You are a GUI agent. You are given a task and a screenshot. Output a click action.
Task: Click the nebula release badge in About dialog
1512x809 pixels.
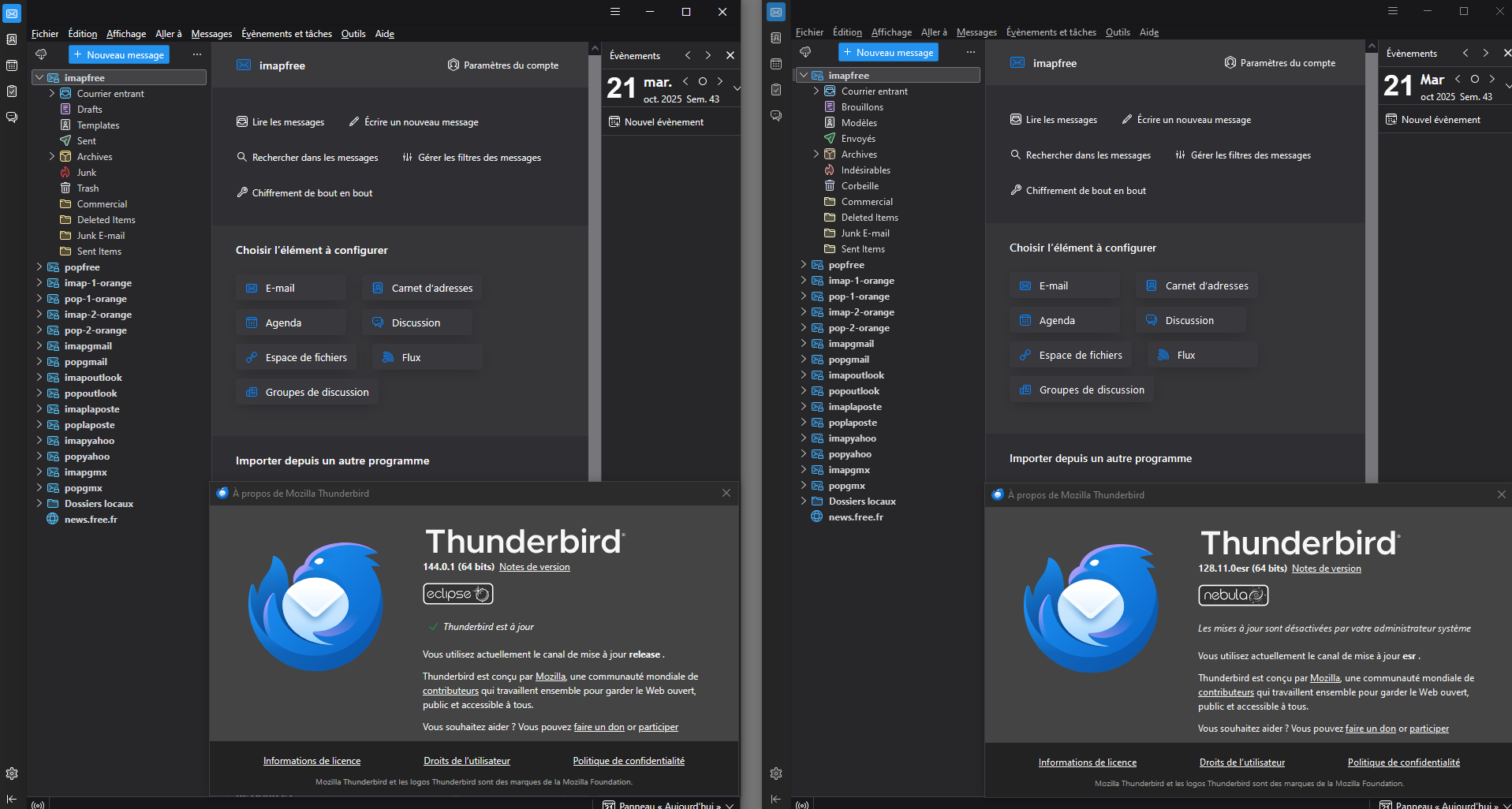[1233, 595]
